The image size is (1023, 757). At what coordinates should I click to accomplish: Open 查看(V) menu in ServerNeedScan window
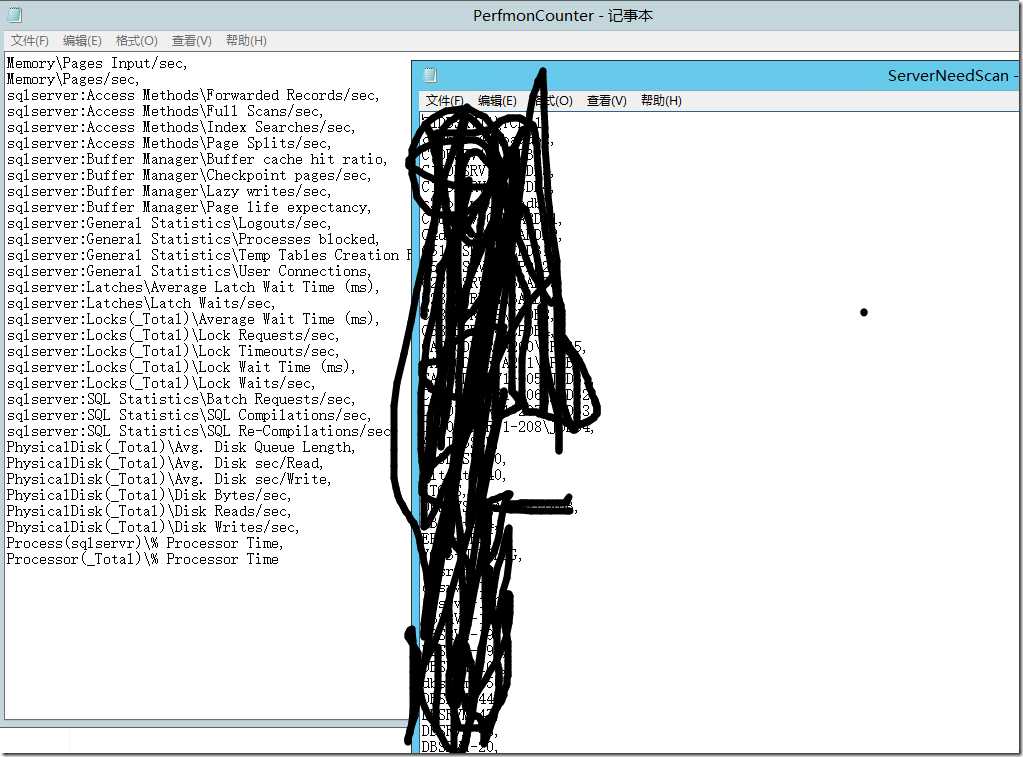(x=607, y=100)
